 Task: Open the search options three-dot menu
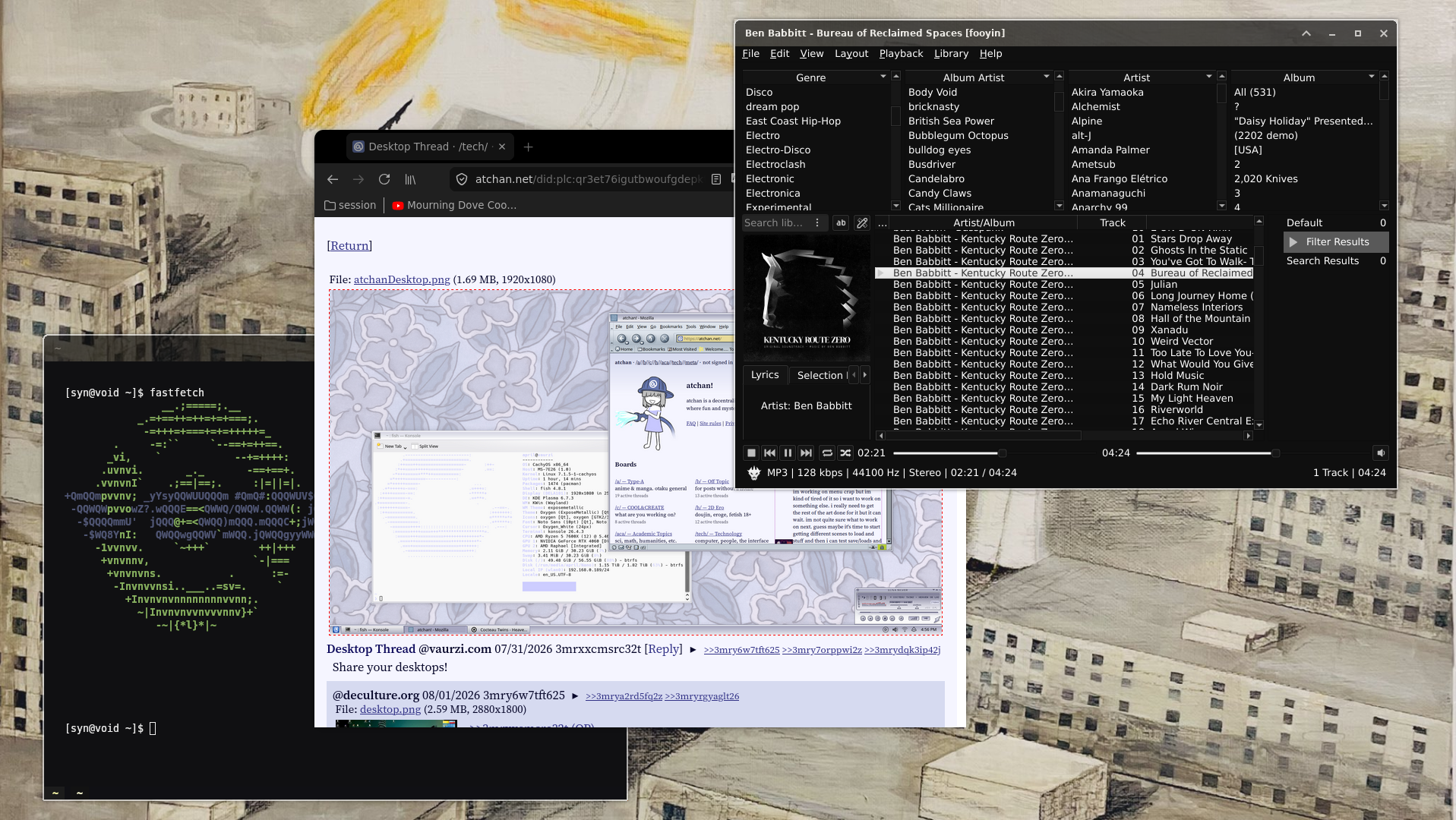(x=817, y=223)
